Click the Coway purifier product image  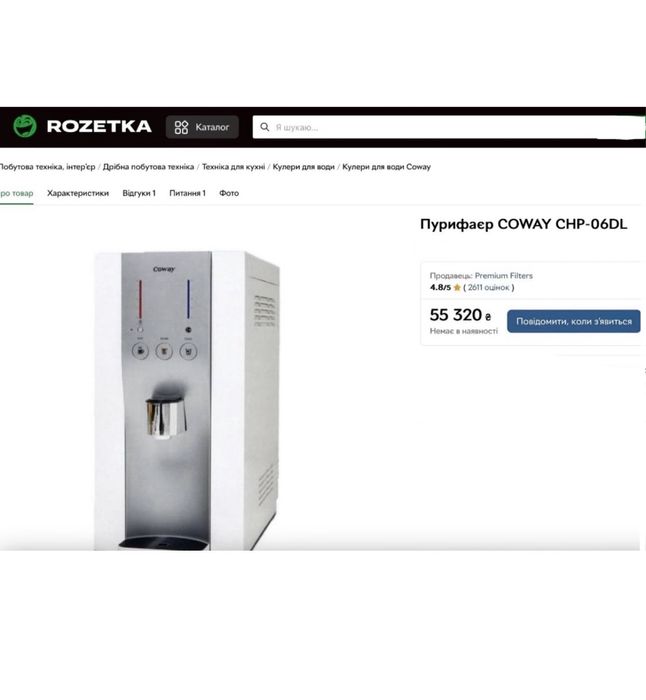pyautogui.click(x=187, y=400)
